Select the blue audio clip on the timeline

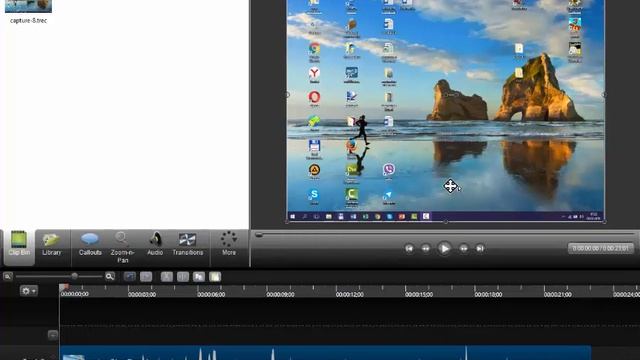click(326, 353)
